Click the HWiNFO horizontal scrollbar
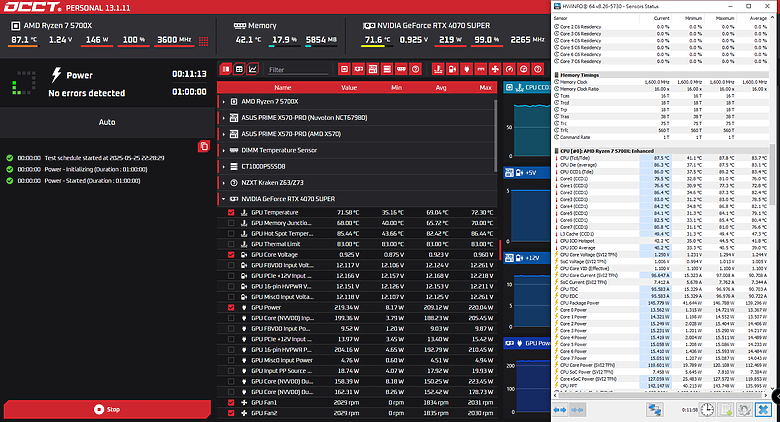This screenshot has width=780, height=422. [659, 395]
